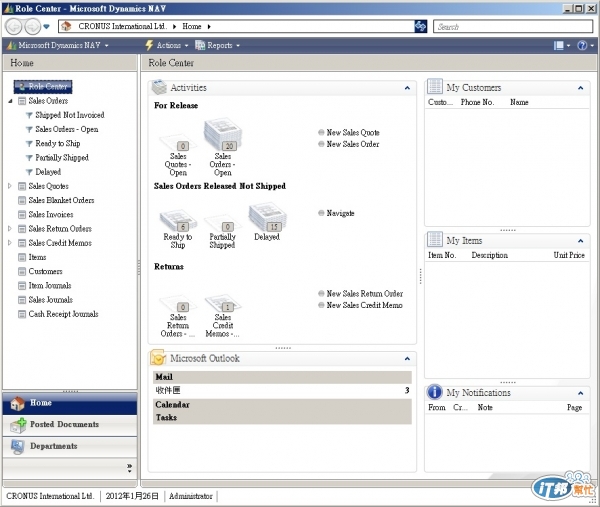Screen dimensions: 600x507
Task: Open the Microsoft Dynamics NAV menu
Action: pos(58,45)
